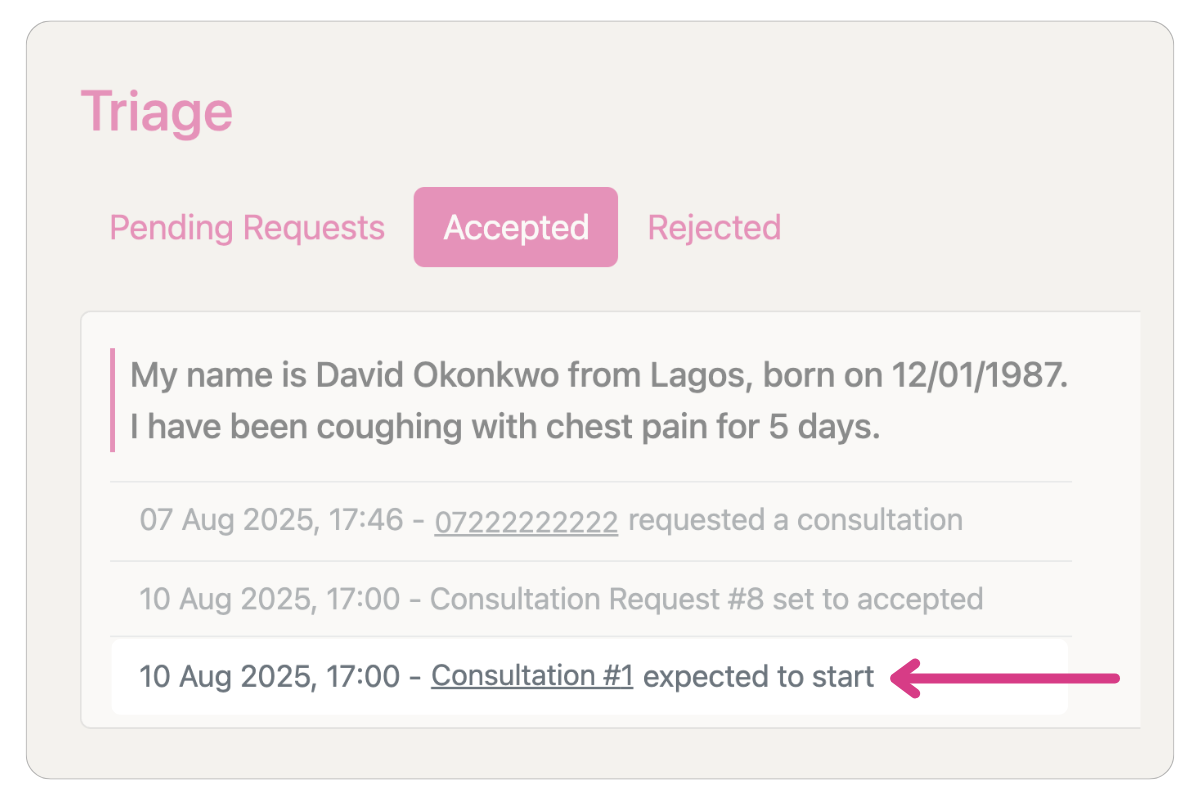Open the Rejected tab
The width and height of the screenshot is (1200, 800).
[x=714, y=227]
